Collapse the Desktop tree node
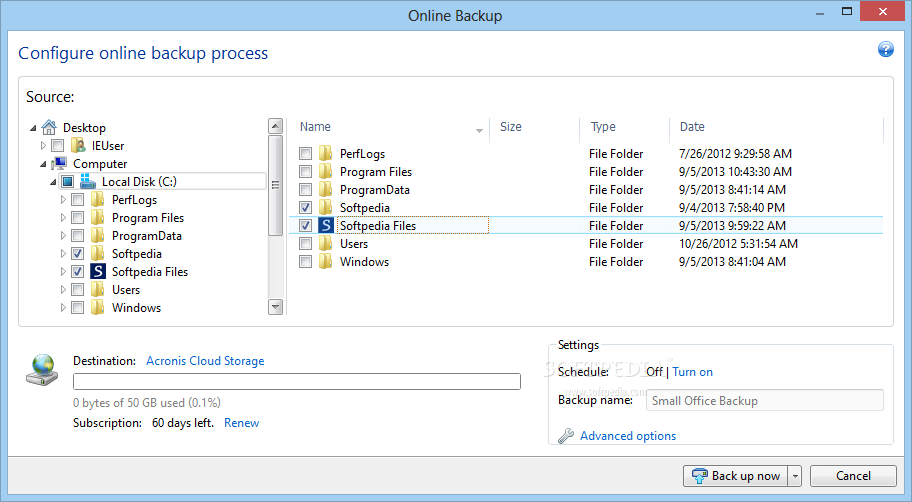This screenshot has width=912, height=502. [33, 128]
